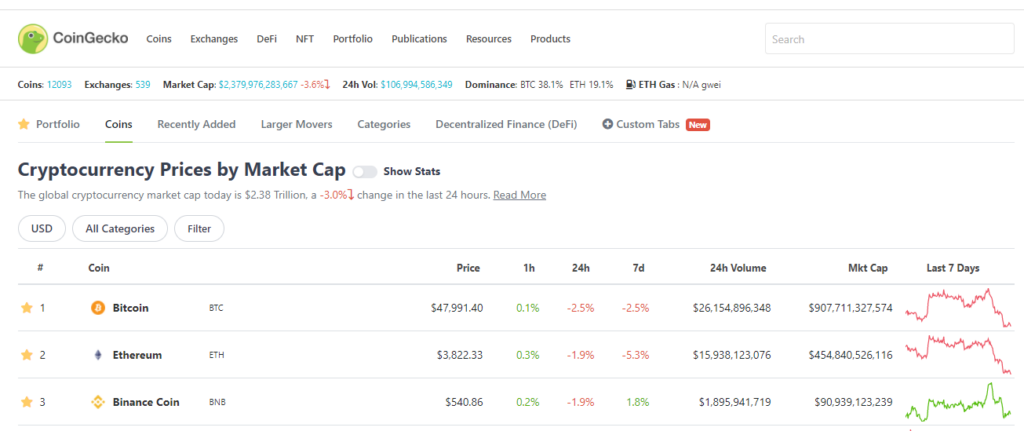Image resolution: width=1024 pixels, height=431 pixels.
Task: Click the Read More link
Action: [520, 195]
